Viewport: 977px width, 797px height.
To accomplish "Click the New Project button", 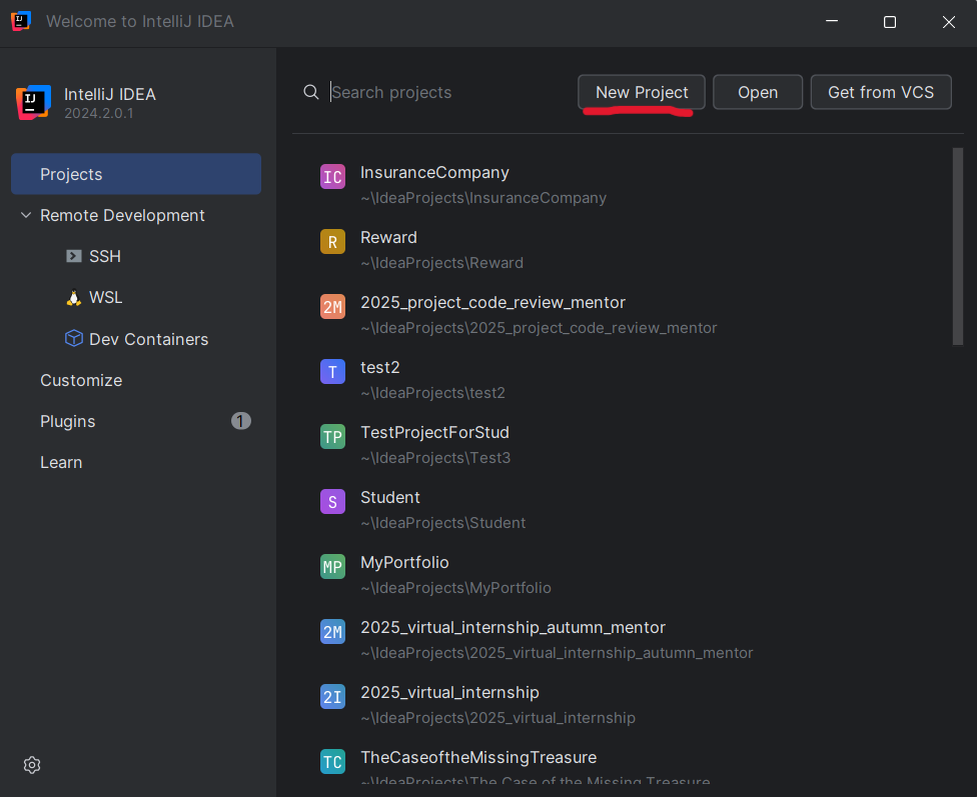I will point(641,92).
